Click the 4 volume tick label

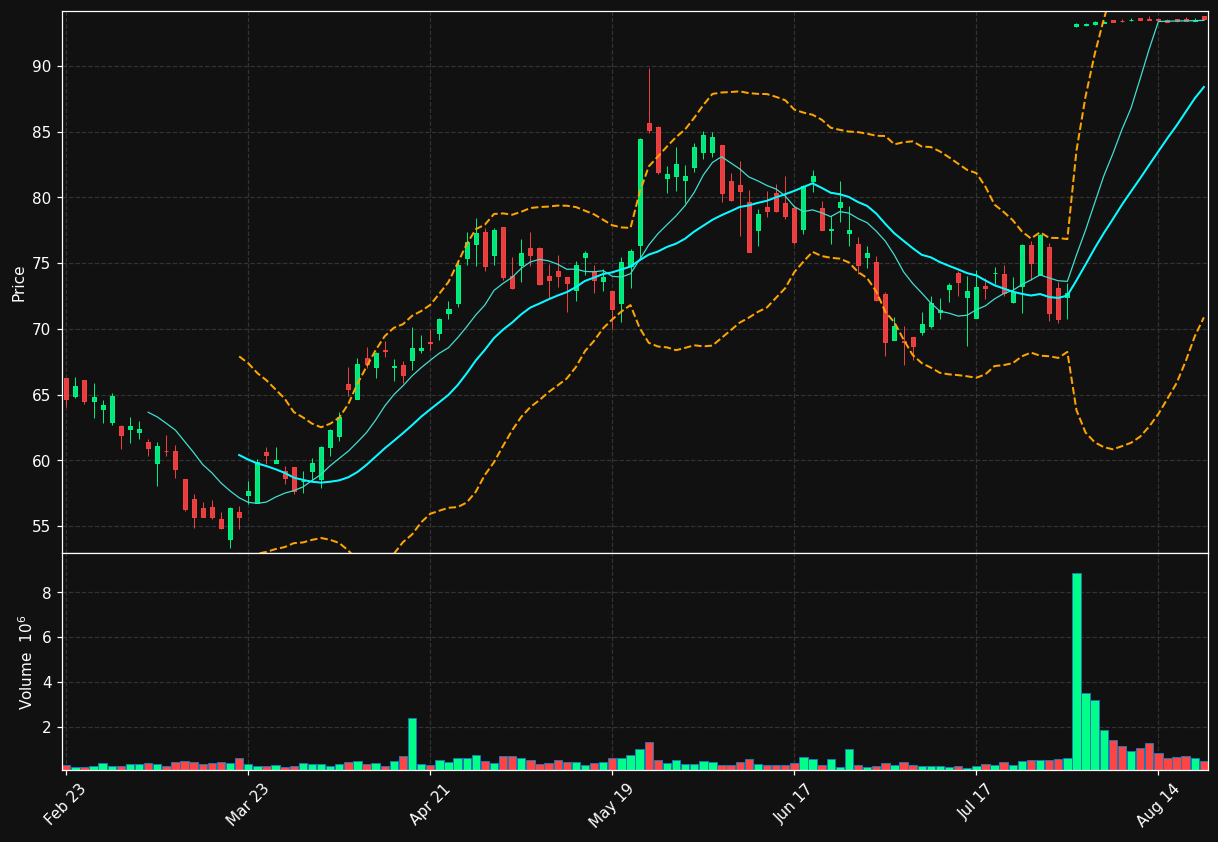pos(46,683)
